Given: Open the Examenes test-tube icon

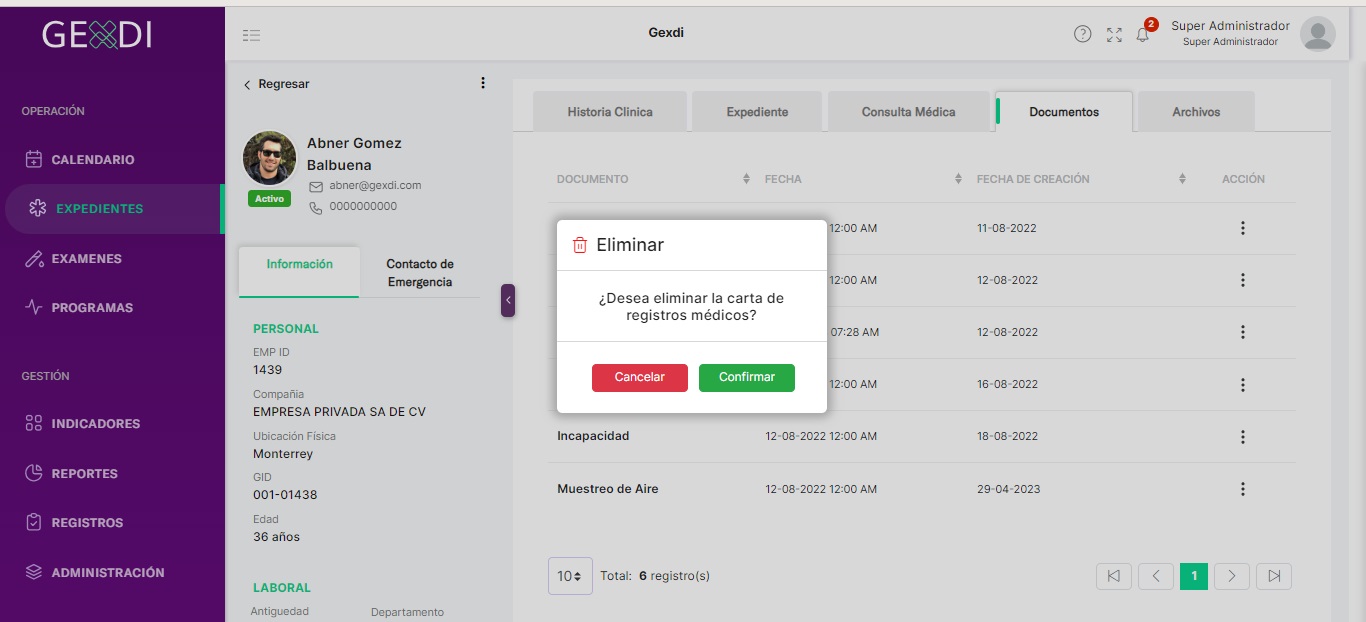Looking at the screenshot, I should [34, 258].
